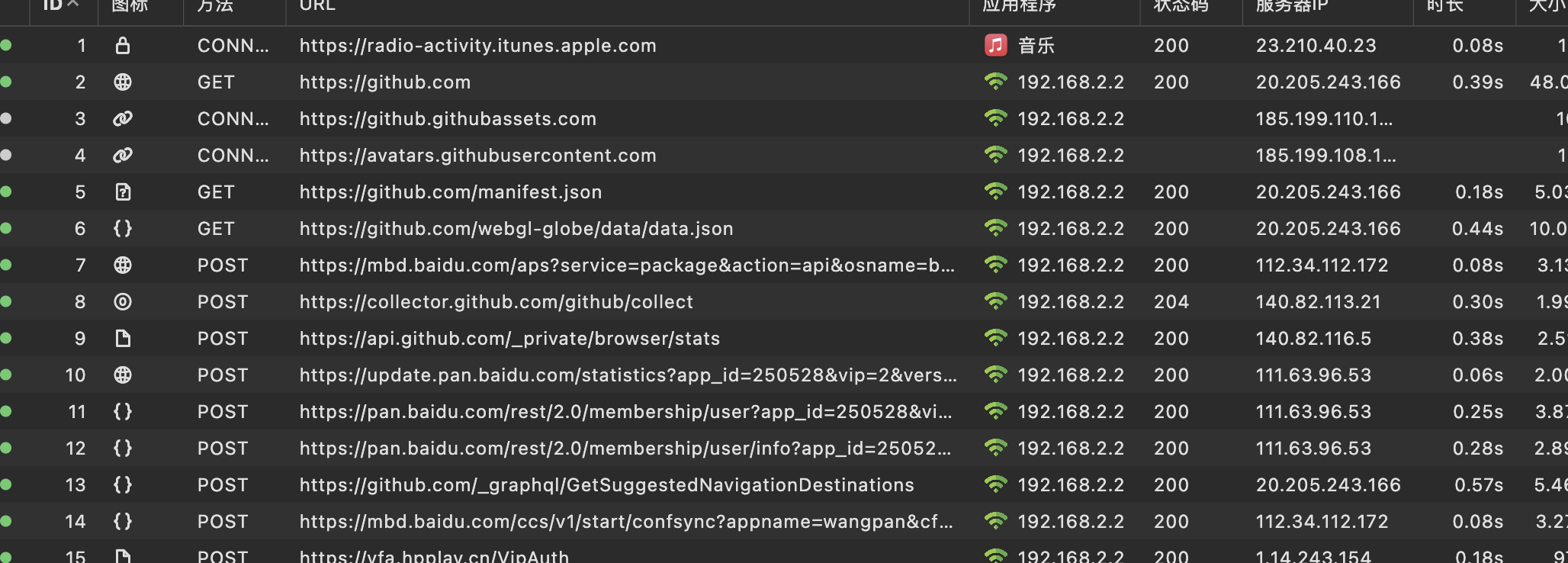Click the GET method cell of row 5
The width and height of the screenshot is (1568, 563).
(x=216, y=192)
